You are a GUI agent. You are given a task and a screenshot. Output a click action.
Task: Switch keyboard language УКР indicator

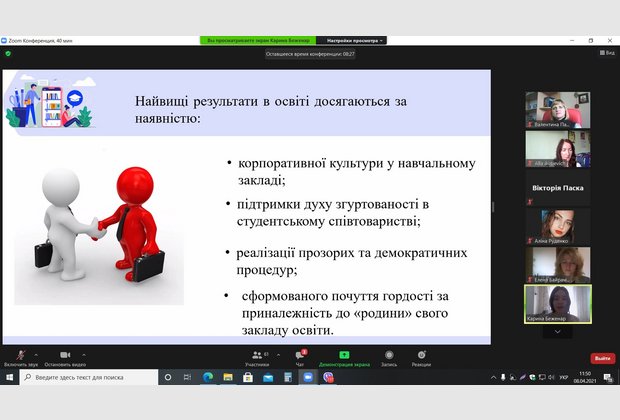[x=563, y=378]
